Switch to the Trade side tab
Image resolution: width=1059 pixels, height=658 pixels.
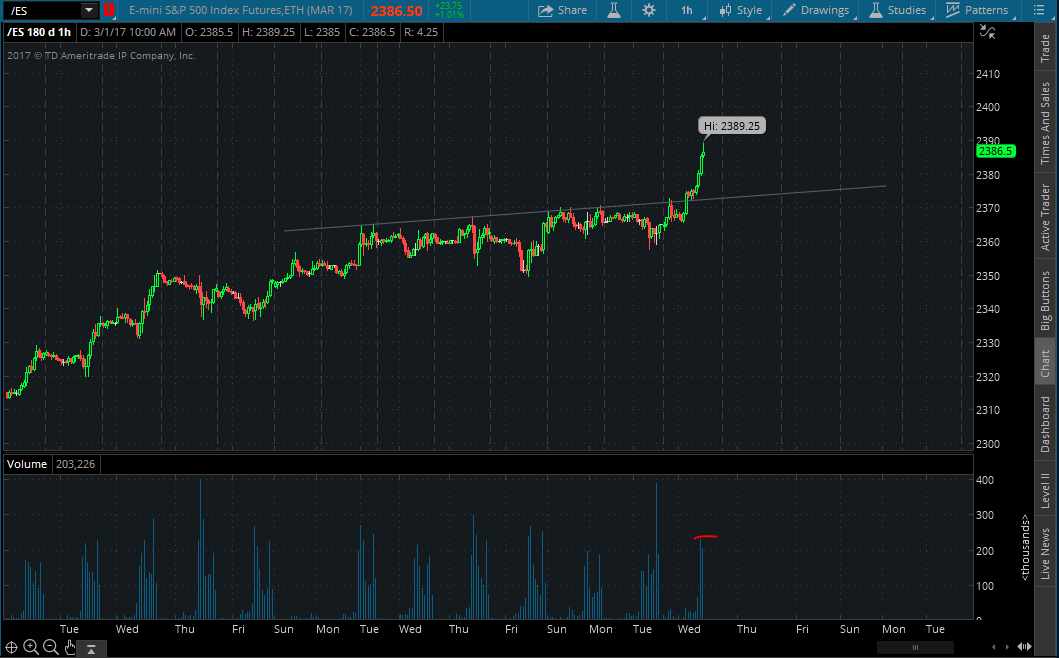[x=1045, y=47]
